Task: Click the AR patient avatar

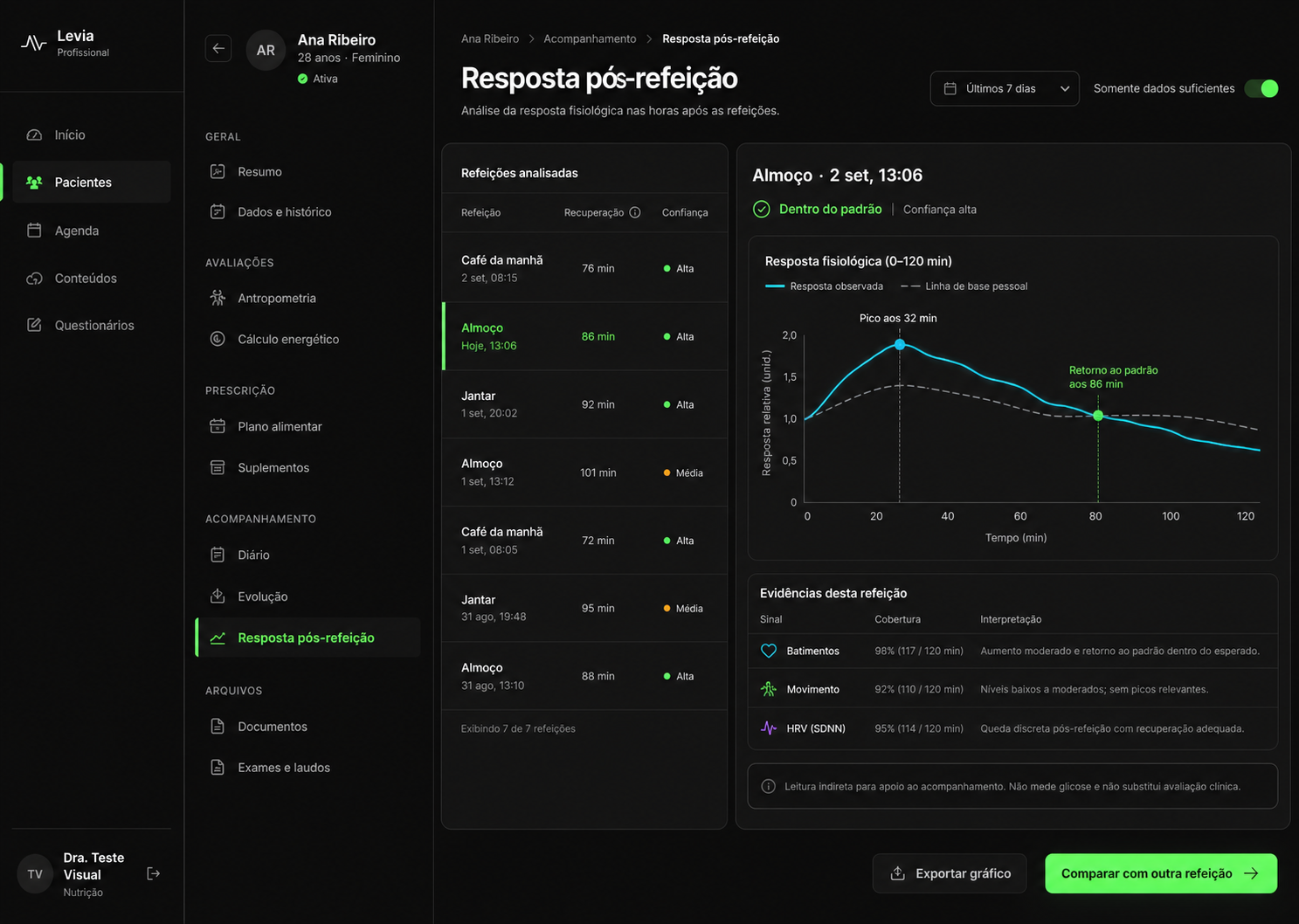Action: [x=266, y=51]
